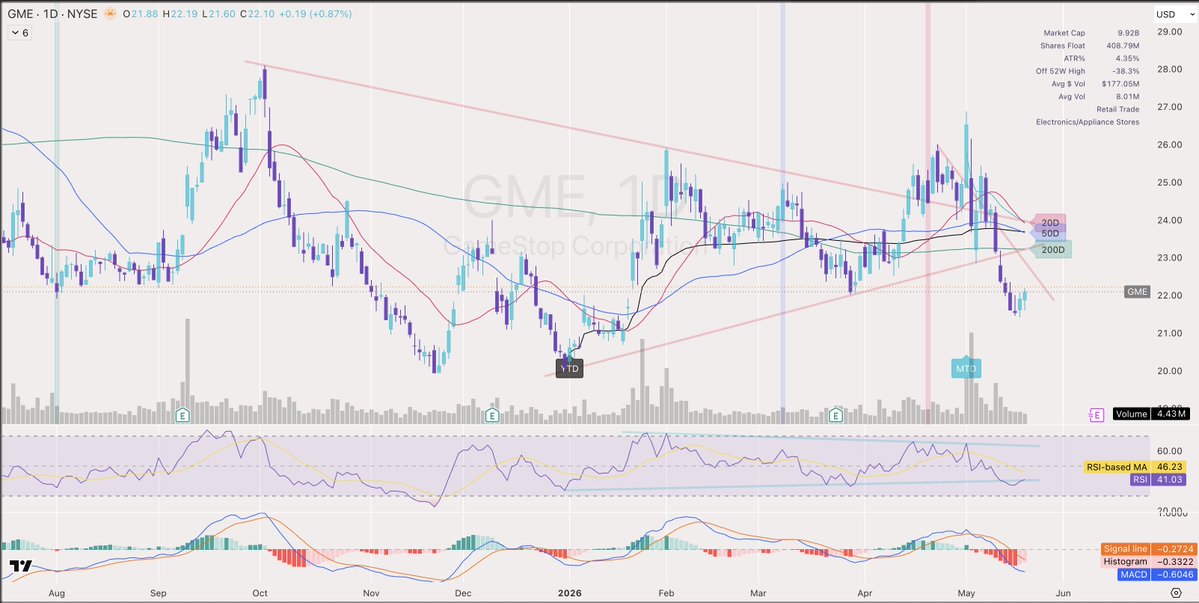Click the Jun label on time axis
Screen dimensions: 1199x603
(x=1062, y=592)
